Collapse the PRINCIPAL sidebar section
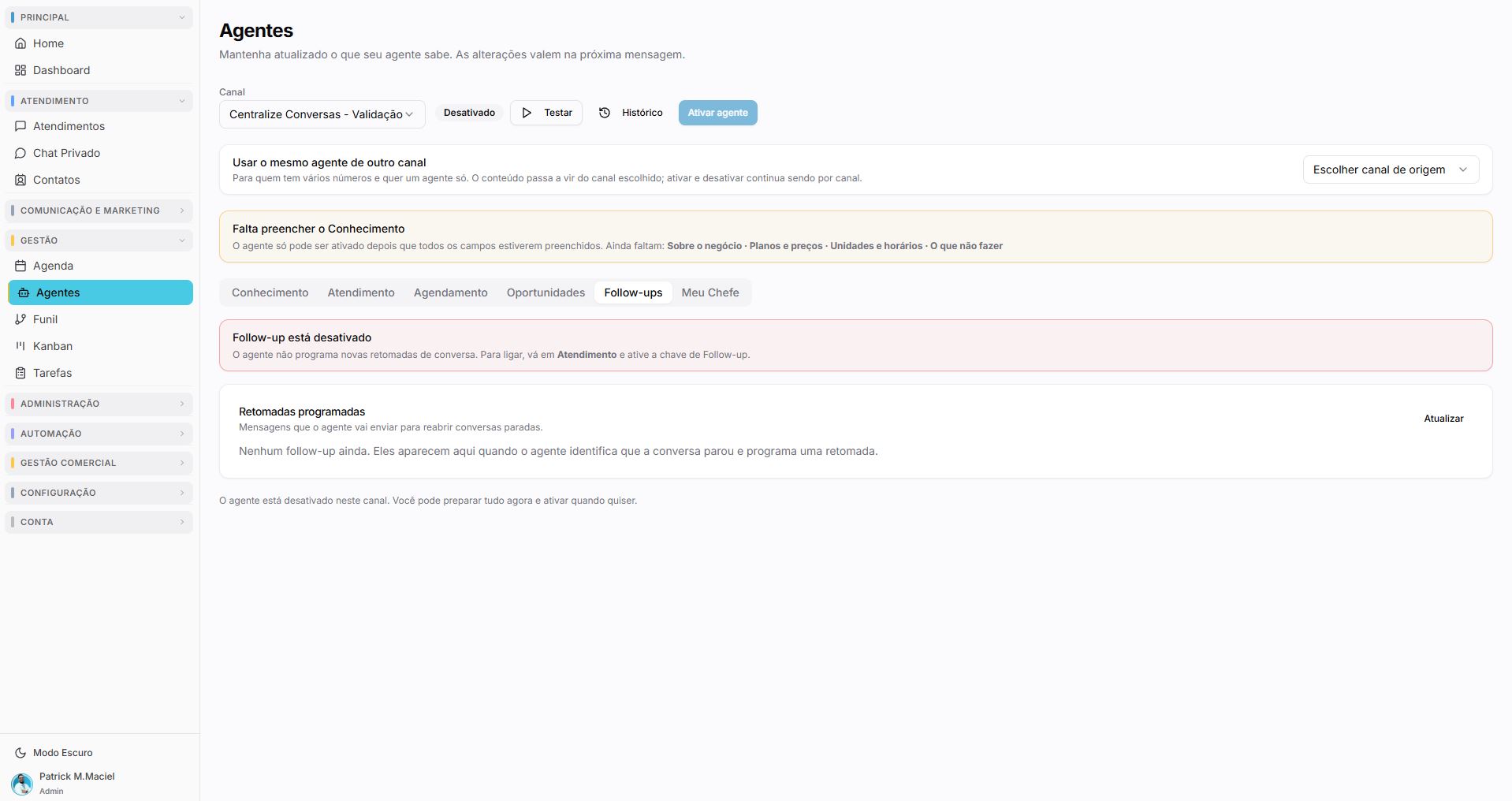This screenshot has height=801, width=1512. 99,17
